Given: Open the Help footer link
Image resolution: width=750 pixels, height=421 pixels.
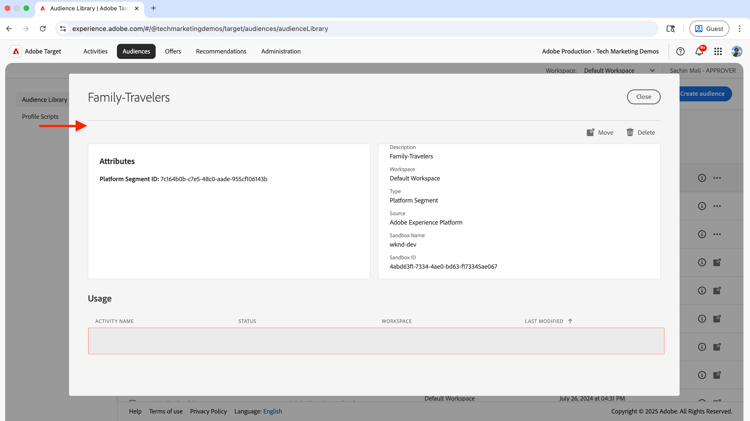Looking at the screenshot, I should tap(135, 411).
